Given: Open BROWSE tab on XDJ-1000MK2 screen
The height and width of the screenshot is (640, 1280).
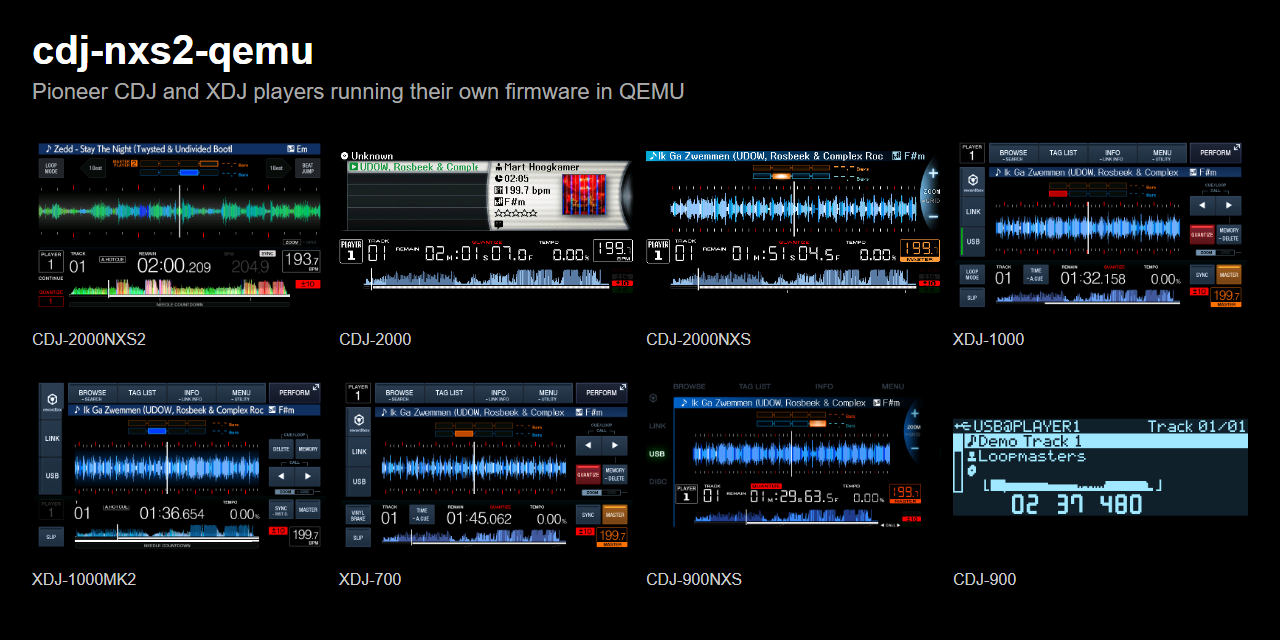Looking at the screenshot, I should tap(93, 393).
